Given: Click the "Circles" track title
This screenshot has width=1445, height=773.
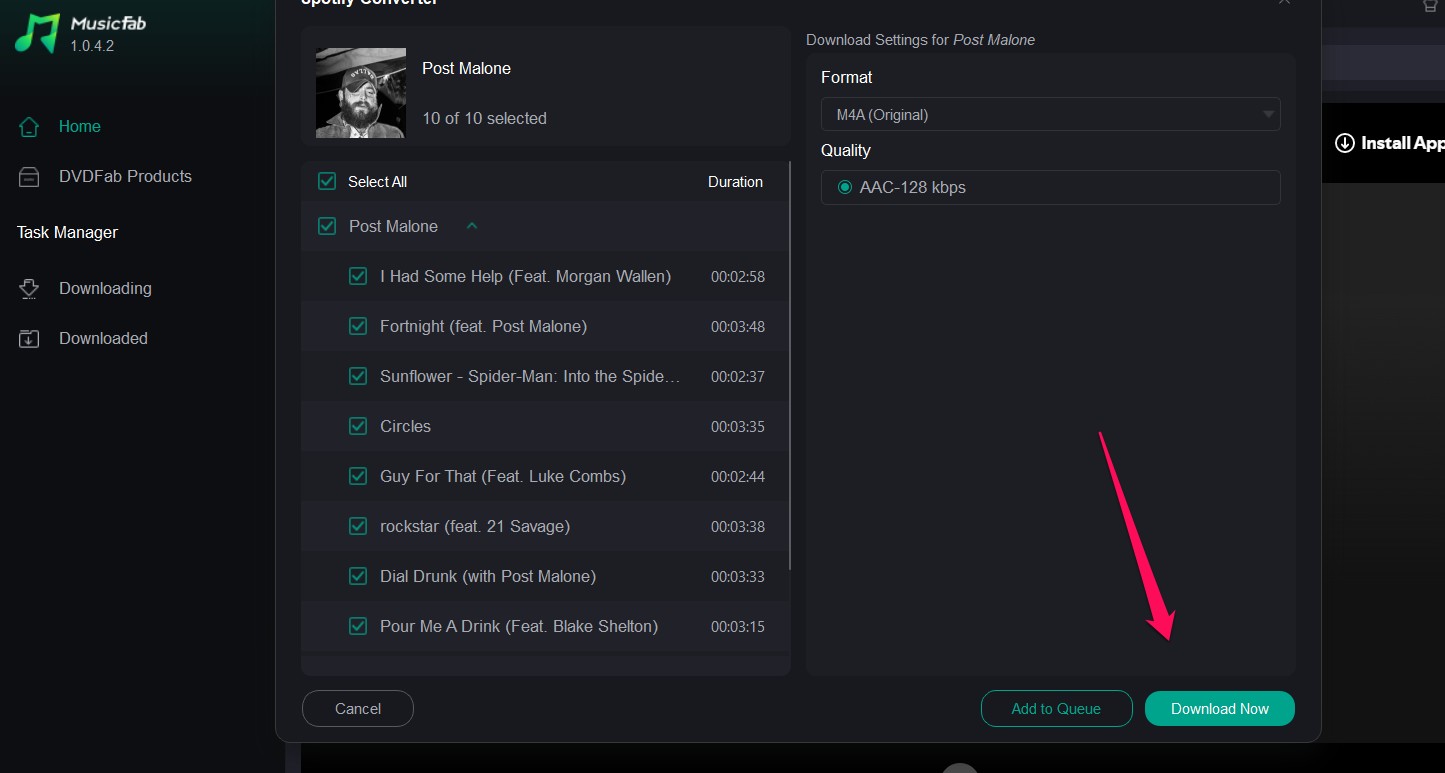Looking at the screenshot, I should tap(405, 426).
